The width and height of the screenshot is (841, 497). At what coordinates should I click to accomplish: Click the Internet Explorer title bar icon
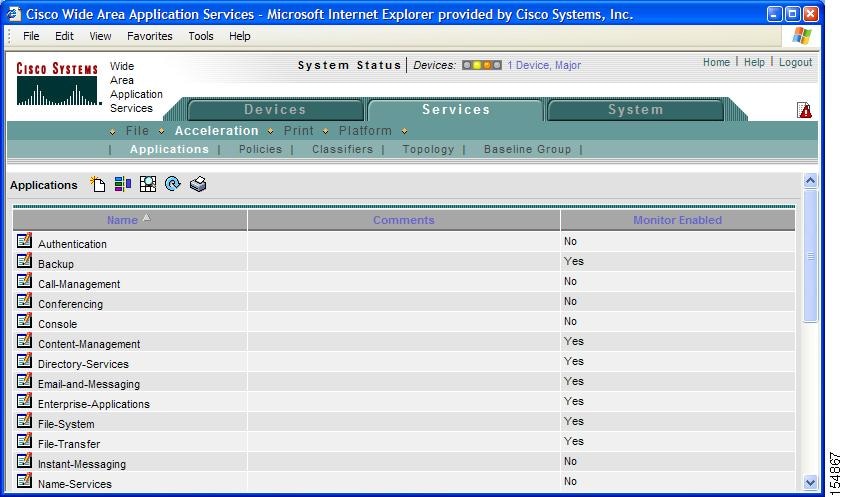point(14,14)
